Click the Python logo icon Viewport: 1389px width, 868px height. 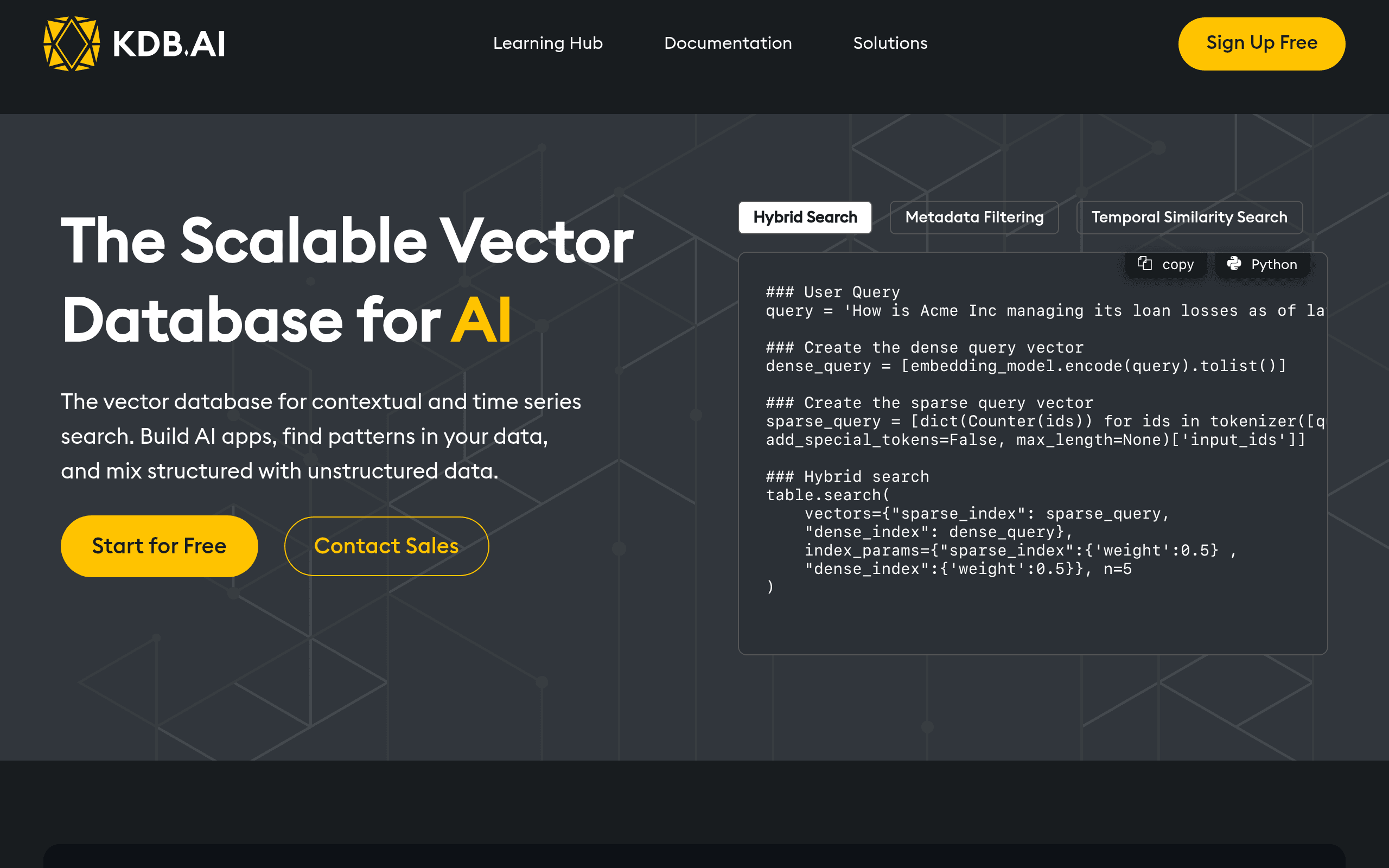[1233, 264]
